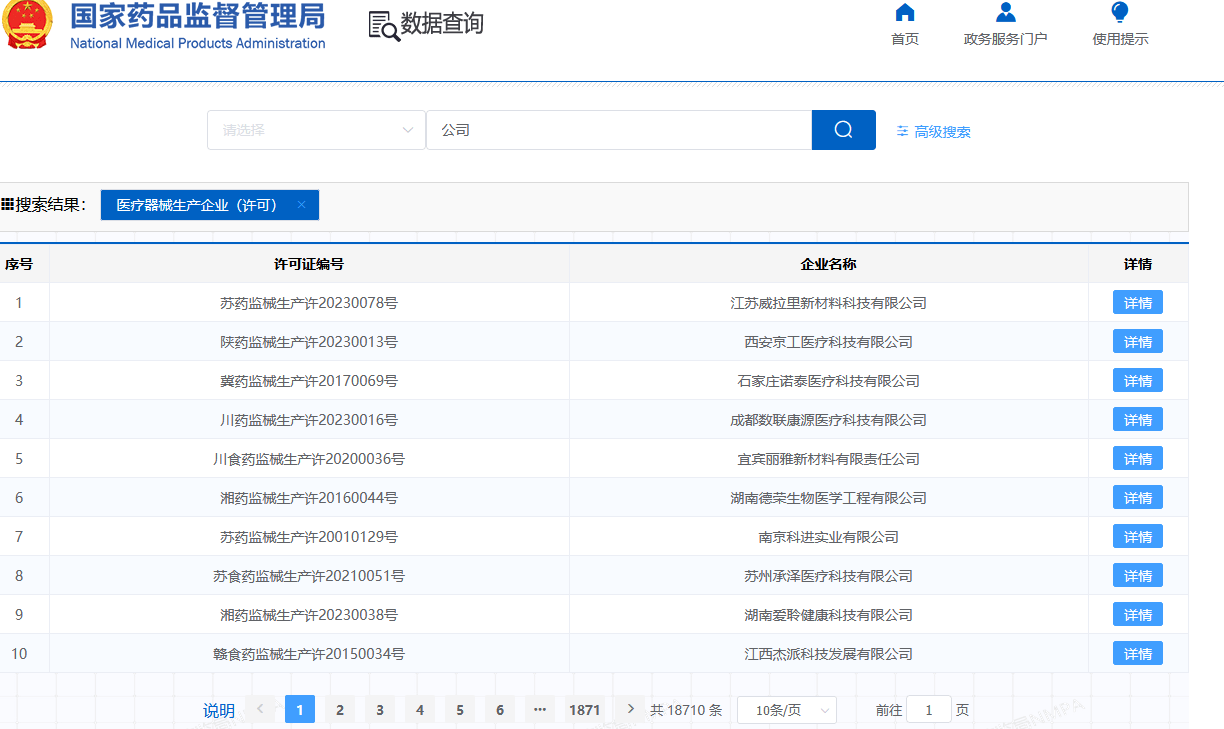This screenshot has width=1224, height=729.
Task: Switch to page 3 of results
Action: (379, 709)
